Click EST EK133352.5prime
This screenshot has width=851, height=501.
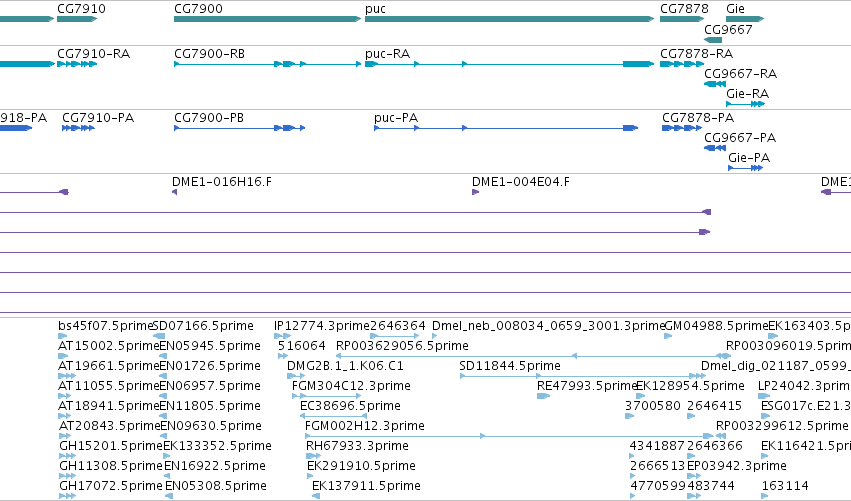[217, 447]
